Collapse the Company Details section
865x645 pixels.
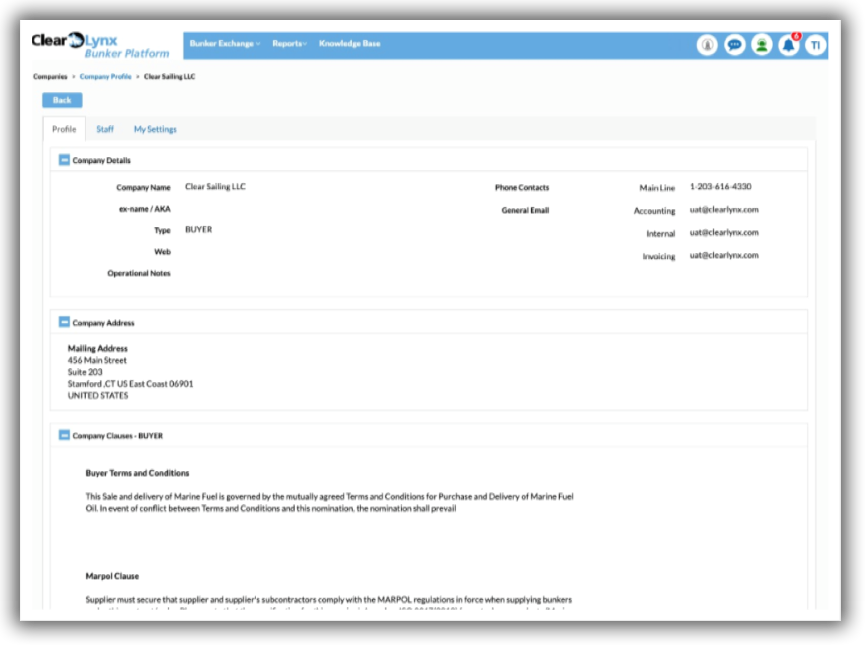click(64, 160)
